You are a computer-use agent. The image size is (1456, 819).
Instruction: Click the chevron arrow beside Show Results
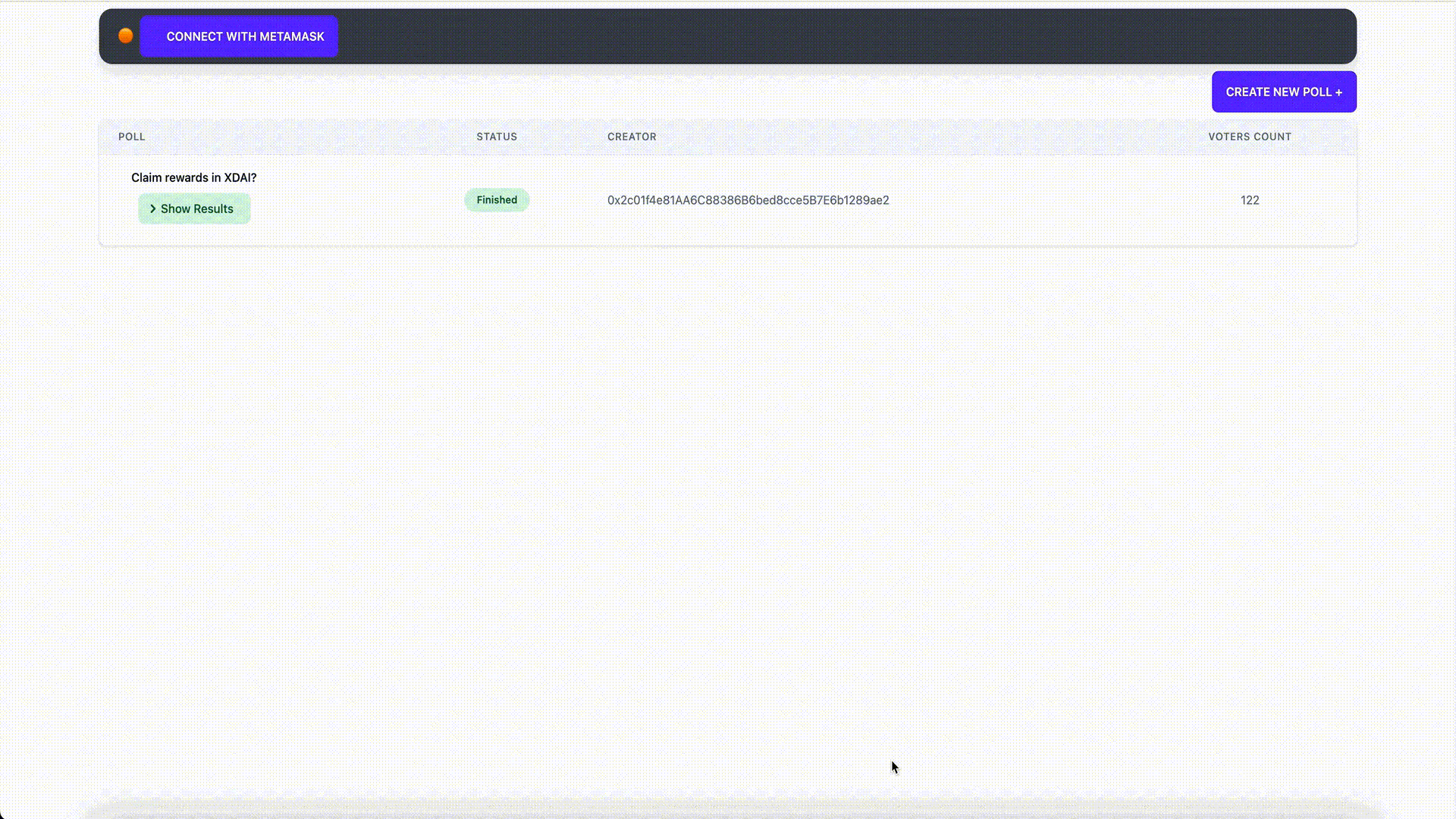pyautogui.click(x=152, y=209)
